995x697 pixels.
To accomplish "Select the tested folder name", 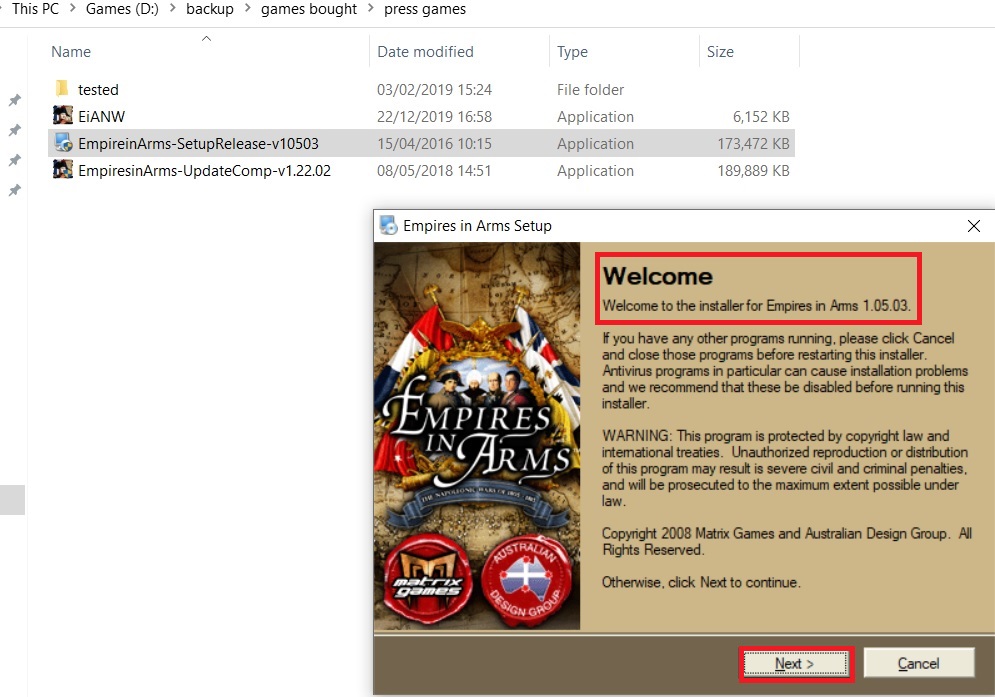I will point(98,90).
